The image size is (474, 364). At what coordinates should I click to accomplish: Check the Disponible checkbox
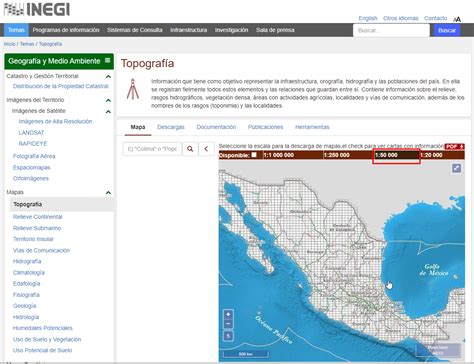[x=254, y=155]
